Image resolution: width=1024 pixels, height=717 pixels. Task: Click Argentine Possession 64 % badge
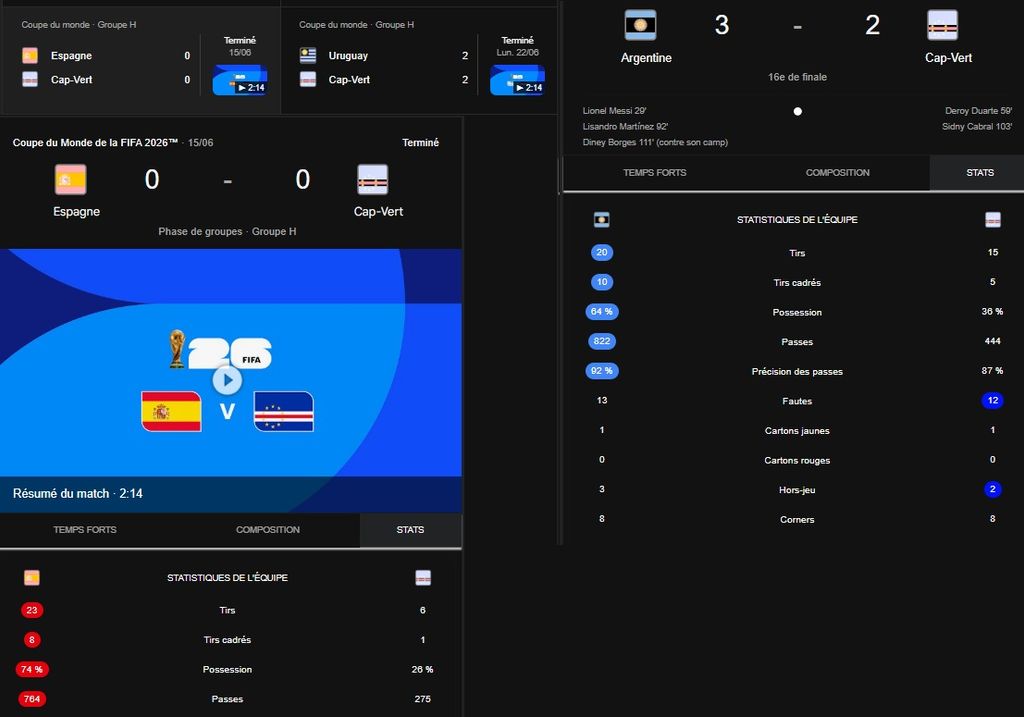pyautogui.click(x=601, y=311)
